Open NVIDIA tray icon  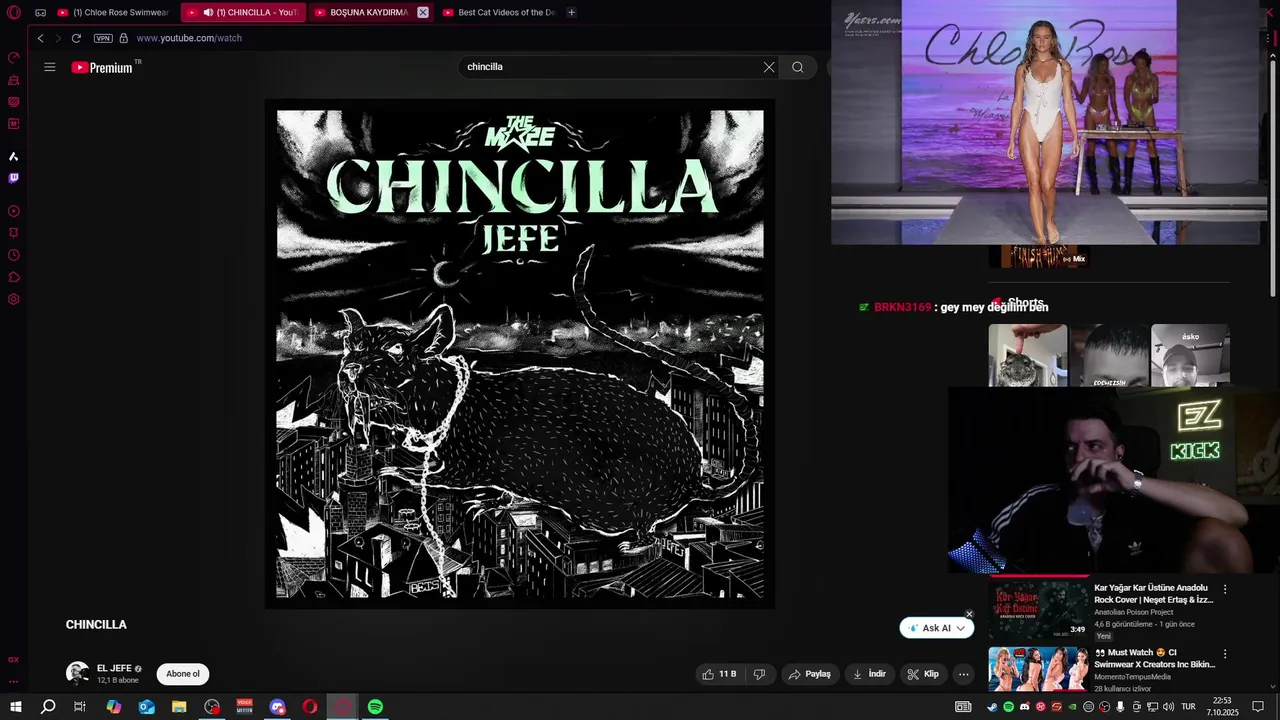click(1073, 707)
